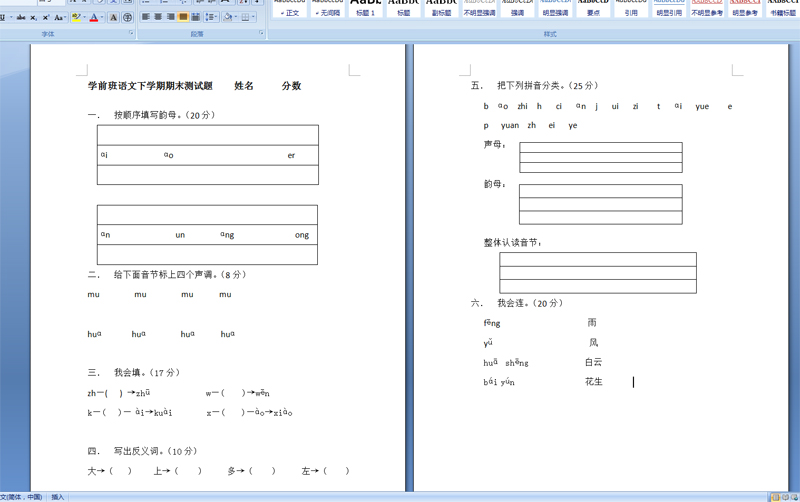The width and height of the screenshot is (800, 502).
Task: Apply the 无间隔 style
Action: [x=328, y=9]
